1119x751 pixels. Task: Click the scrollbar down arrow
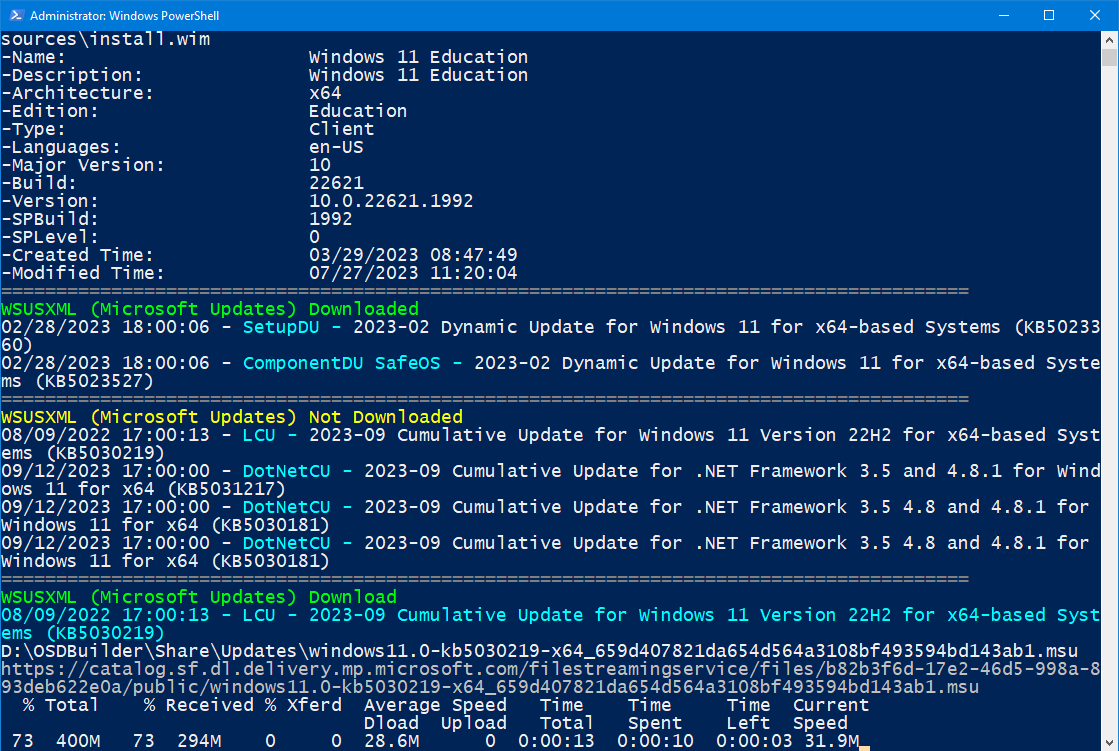pos(1109,742)
